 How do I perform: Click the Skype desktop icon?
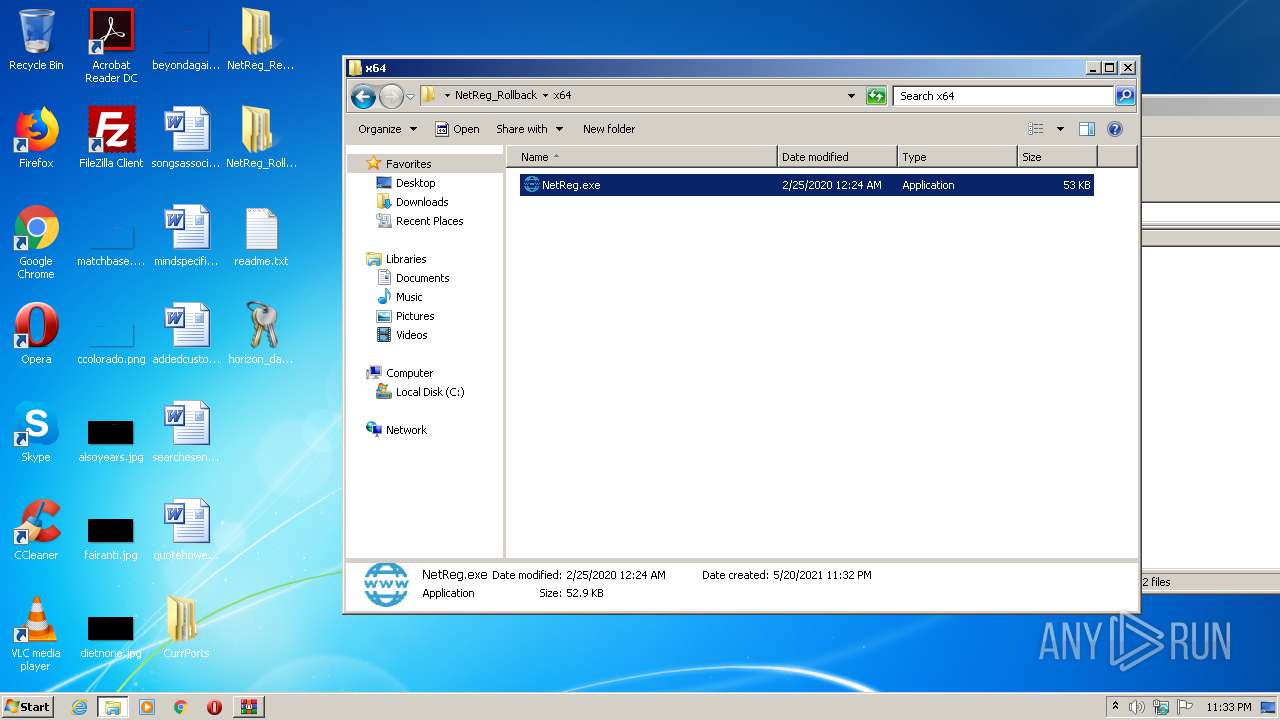coord(36,432)
